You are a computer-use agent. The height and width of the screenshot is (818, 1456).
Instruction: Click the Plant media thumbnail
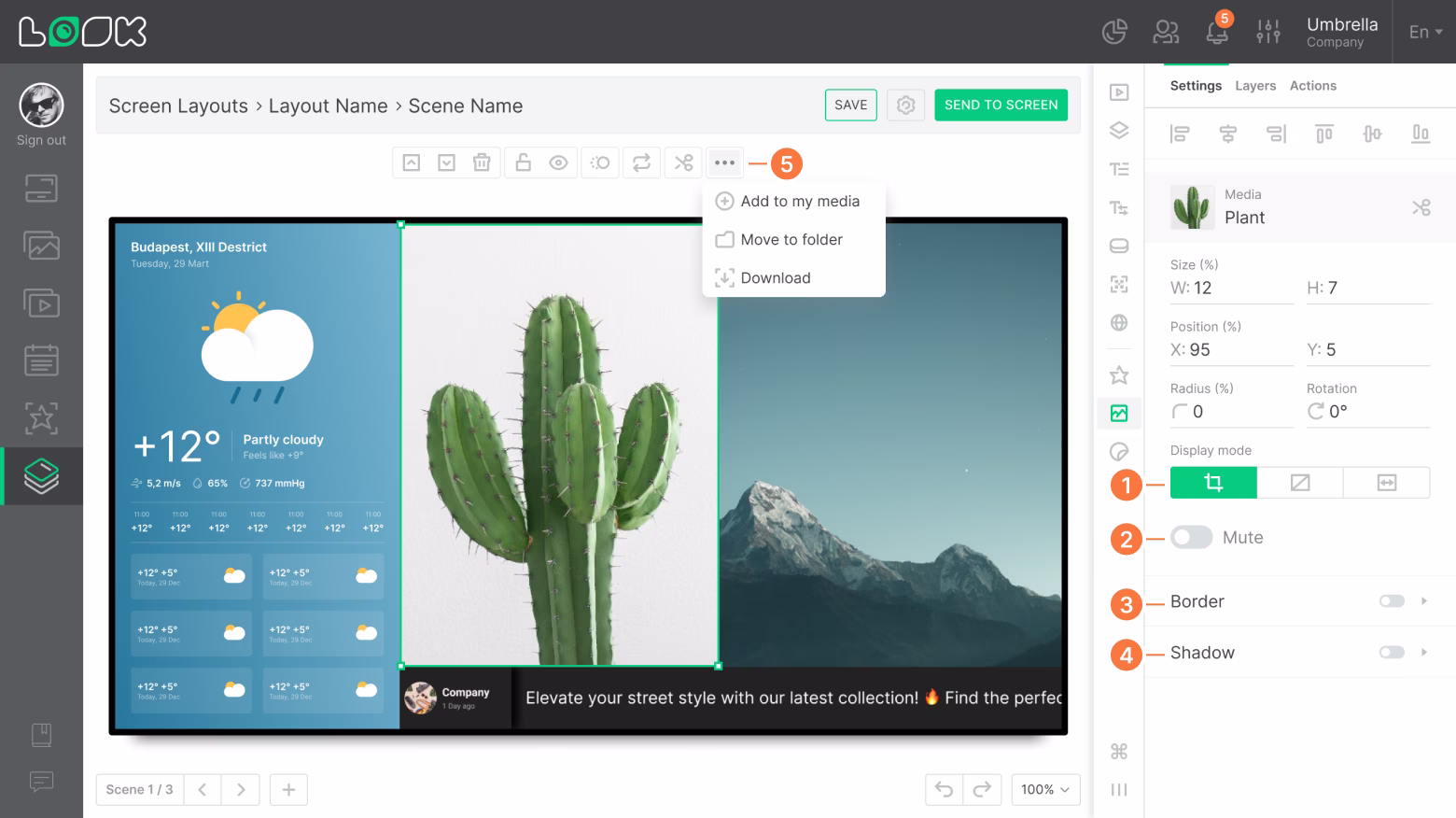tap(1192, 206)
